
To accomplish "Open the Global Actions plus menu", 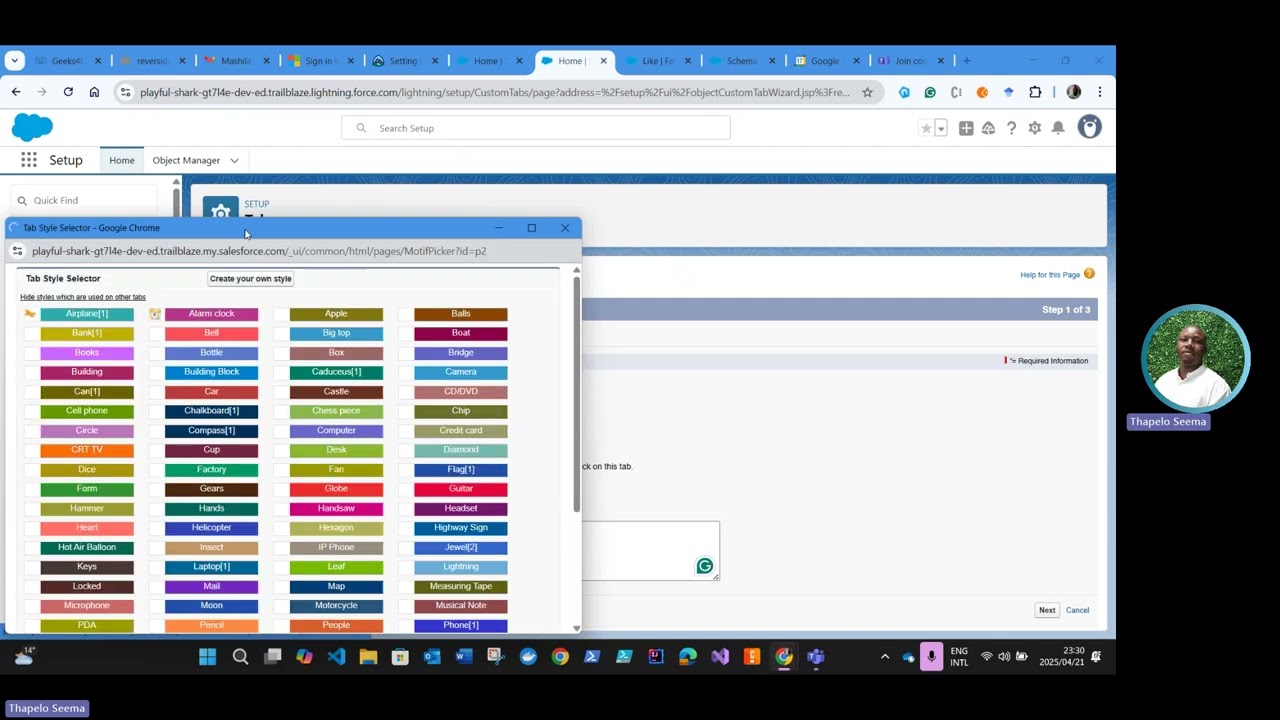I will click(x=966, y=128).
